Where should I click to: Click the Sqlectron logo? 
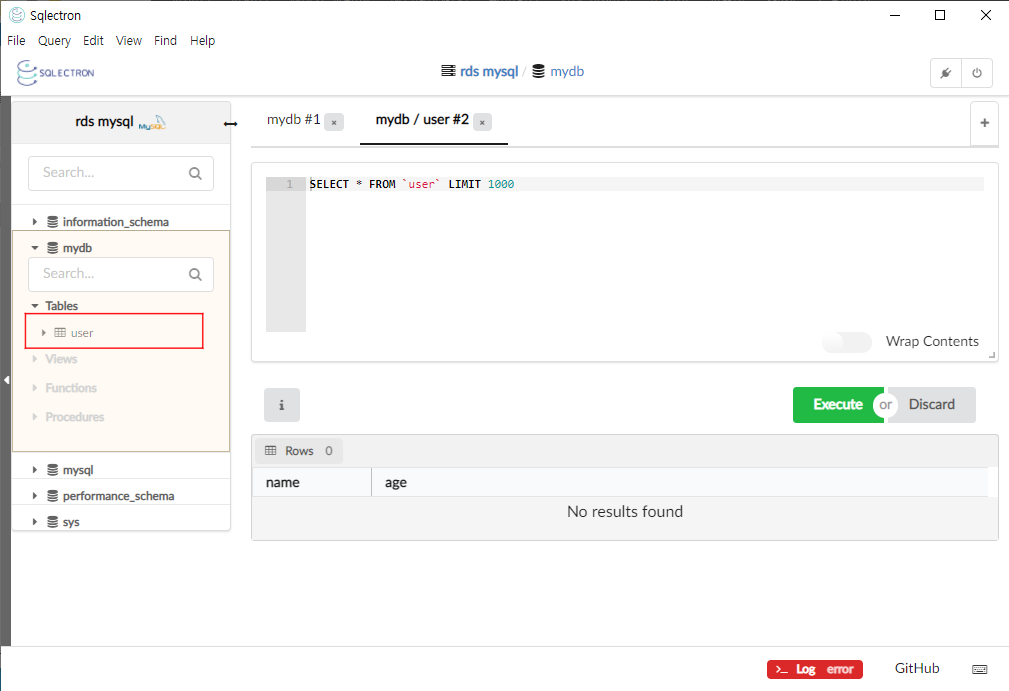(55, 73)
